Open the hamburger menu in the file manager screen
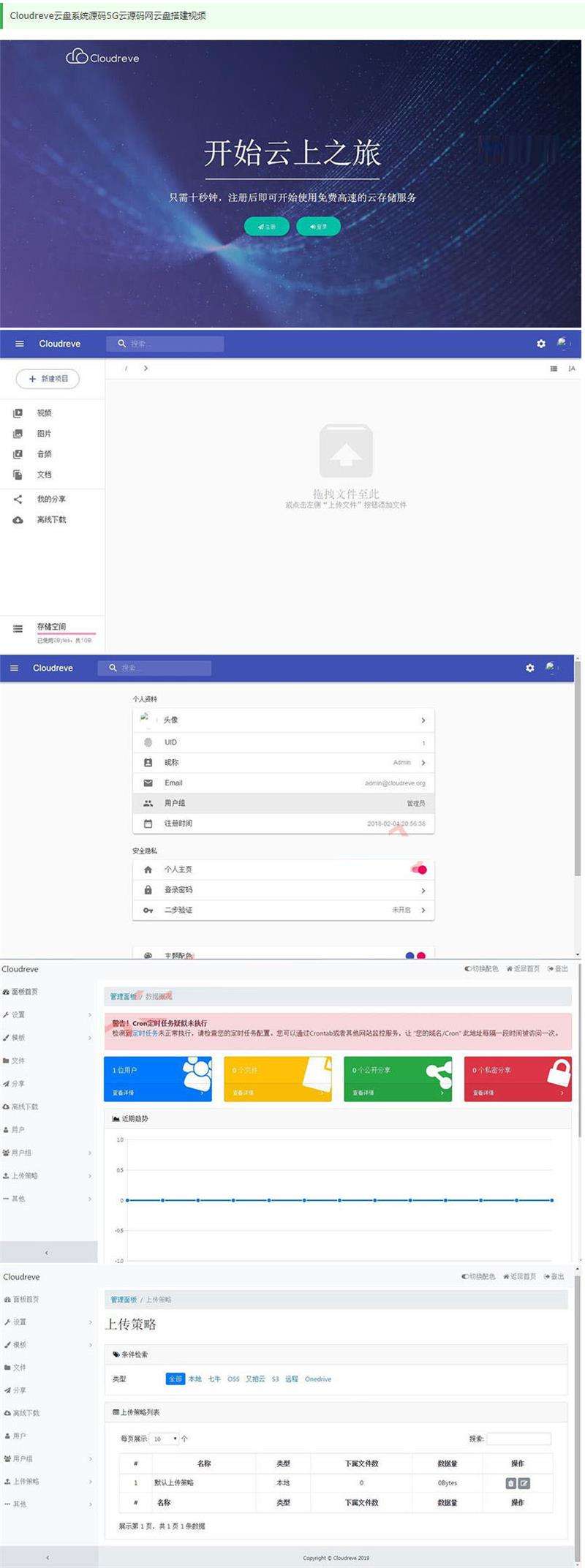The image size is (585, 1568). (20, 344)
